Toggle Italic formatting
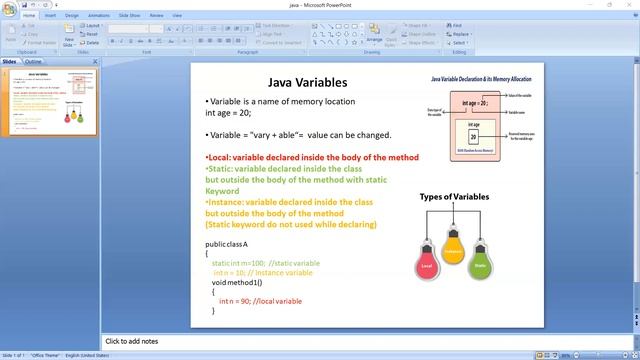Image resolution: width=640 pixels, height=360 pixels. [122, 41]
